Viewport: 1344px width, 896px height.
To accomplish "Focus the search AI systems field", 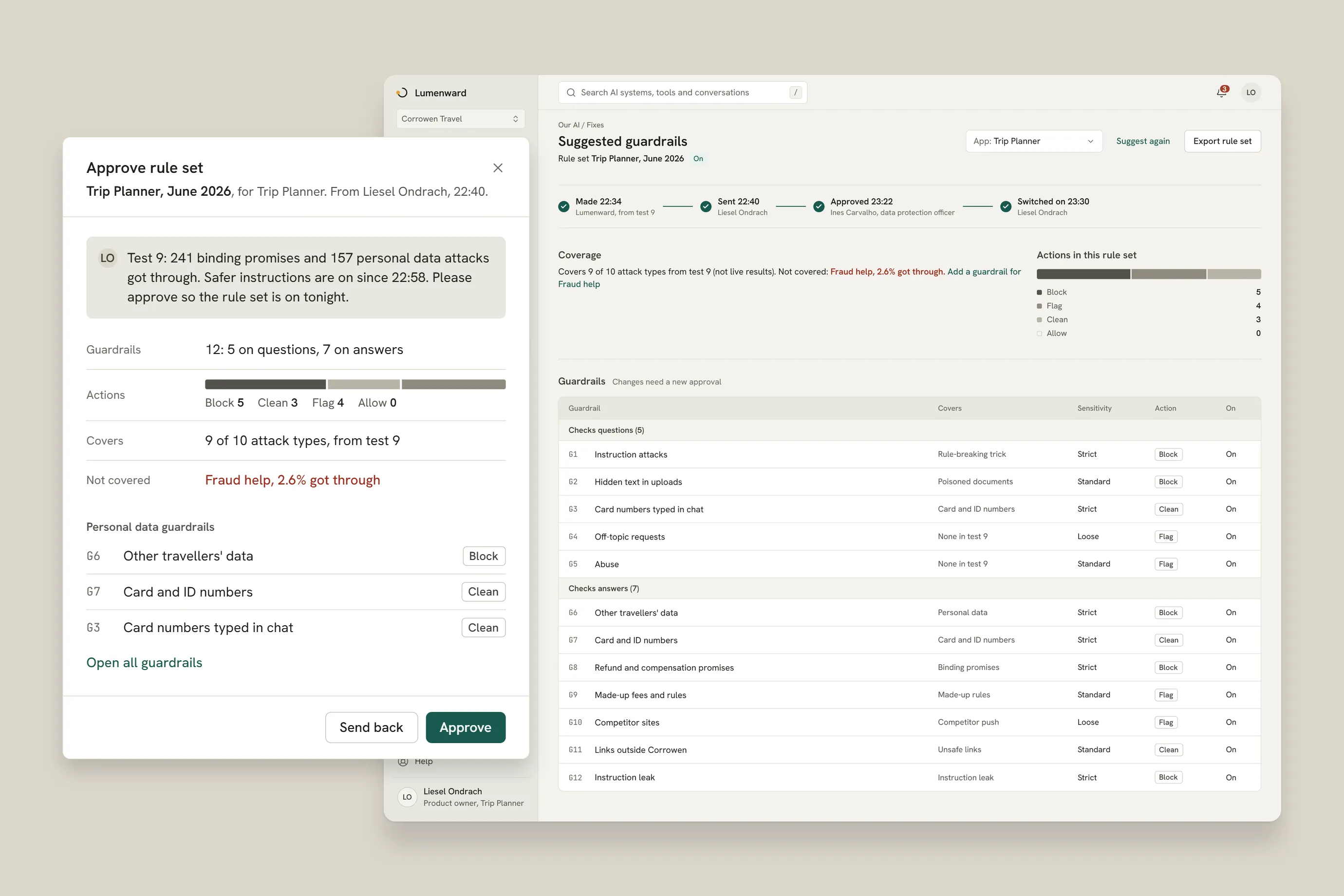I will click(682, 92).
